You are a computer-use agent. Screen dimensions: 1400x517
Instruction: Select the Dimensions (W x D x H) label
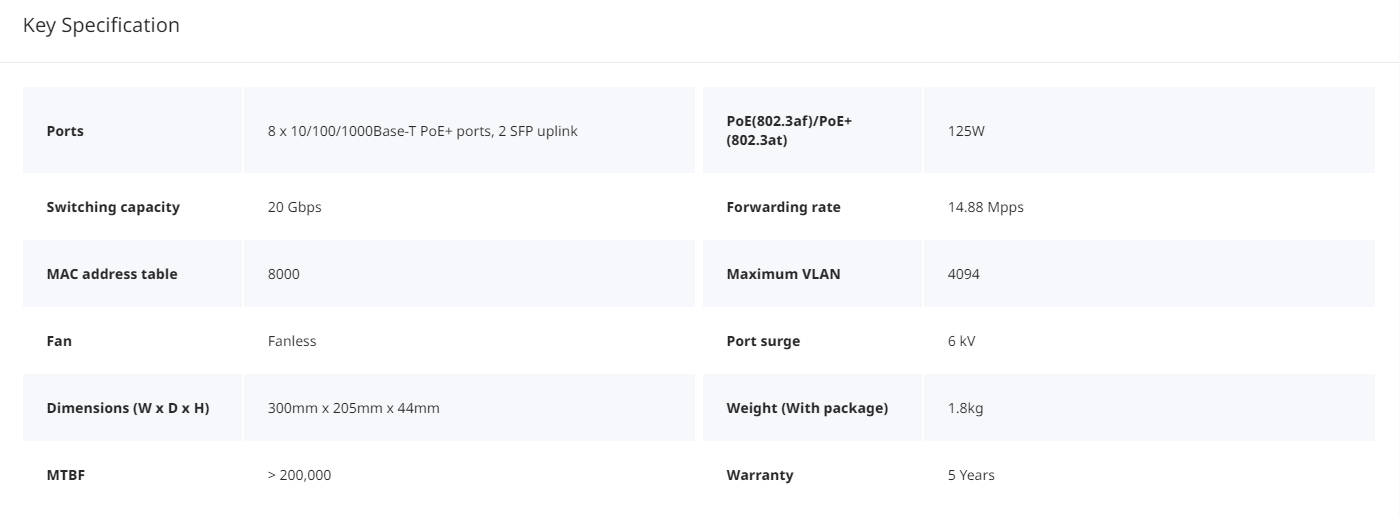pos(128,408)
